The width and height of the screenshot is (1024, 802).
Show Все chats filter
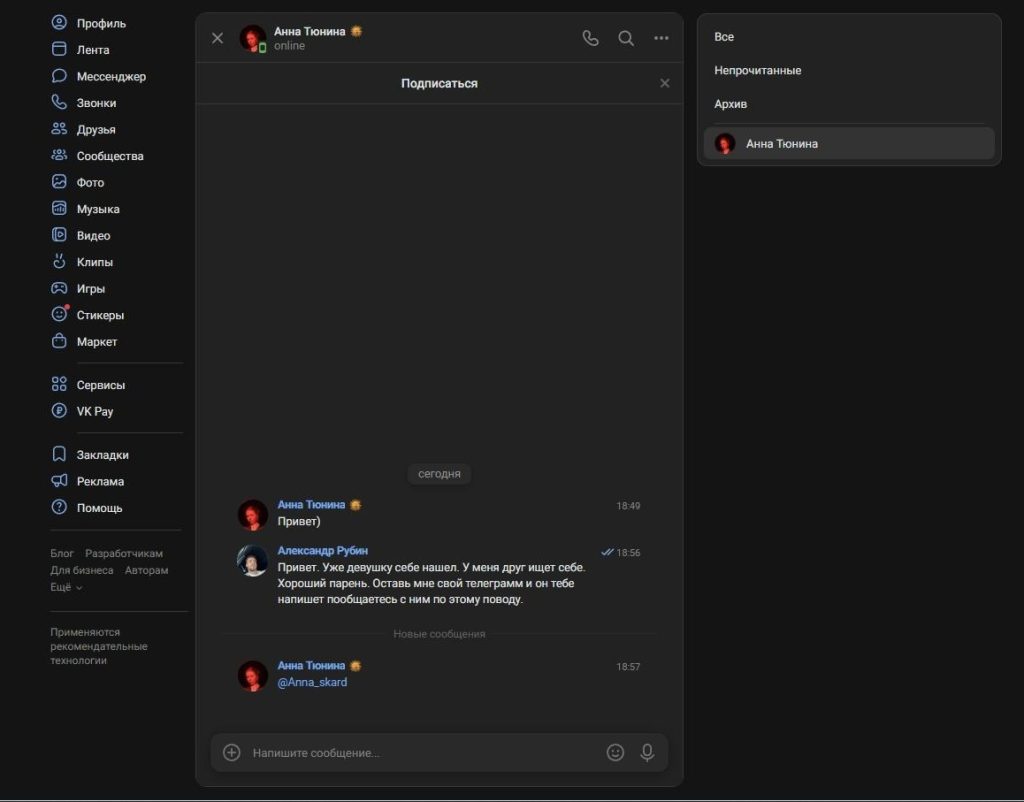[724, 37]
